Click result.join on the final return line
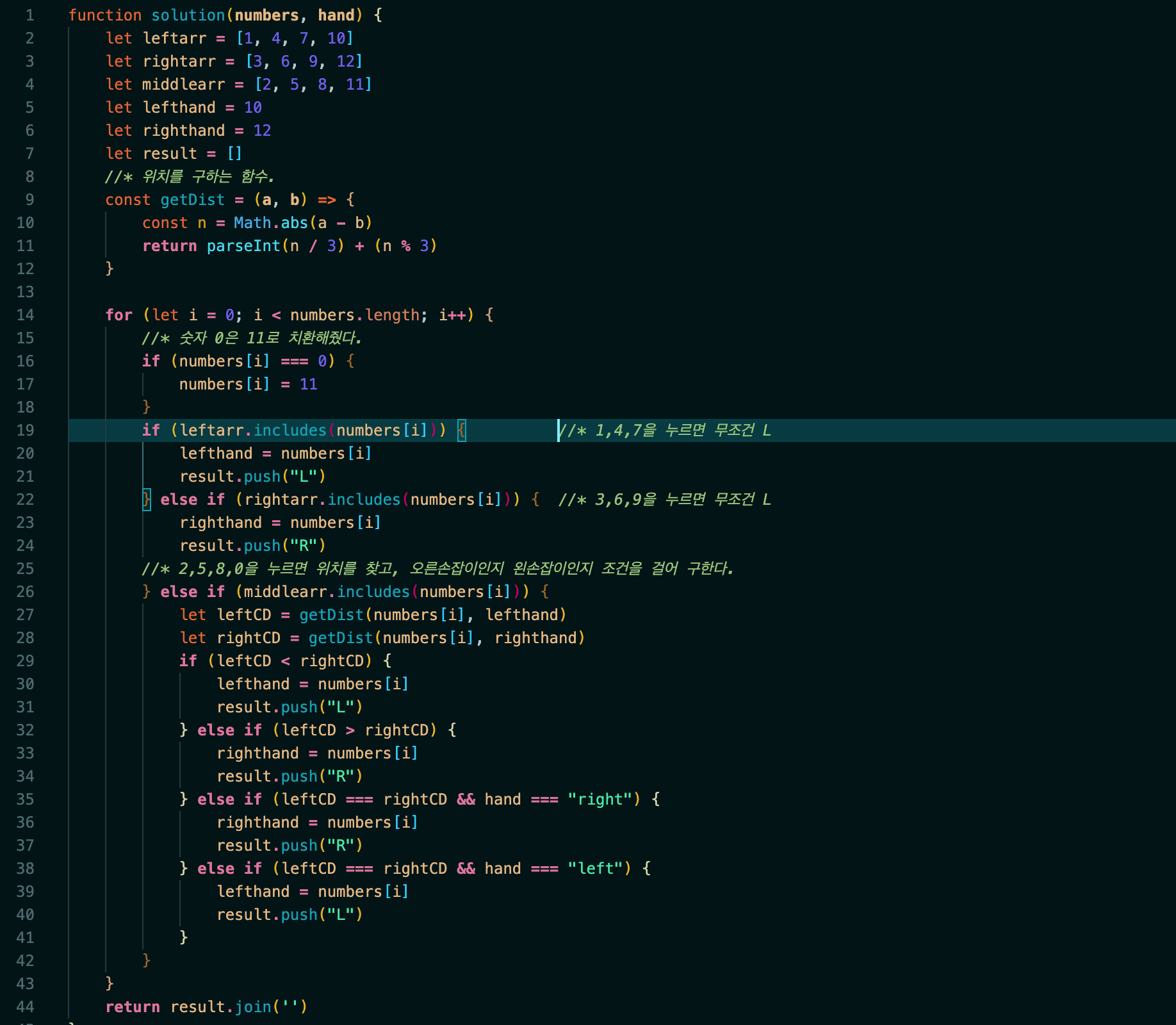This screenshot has height=1025, width=1176. [221, 1007]
